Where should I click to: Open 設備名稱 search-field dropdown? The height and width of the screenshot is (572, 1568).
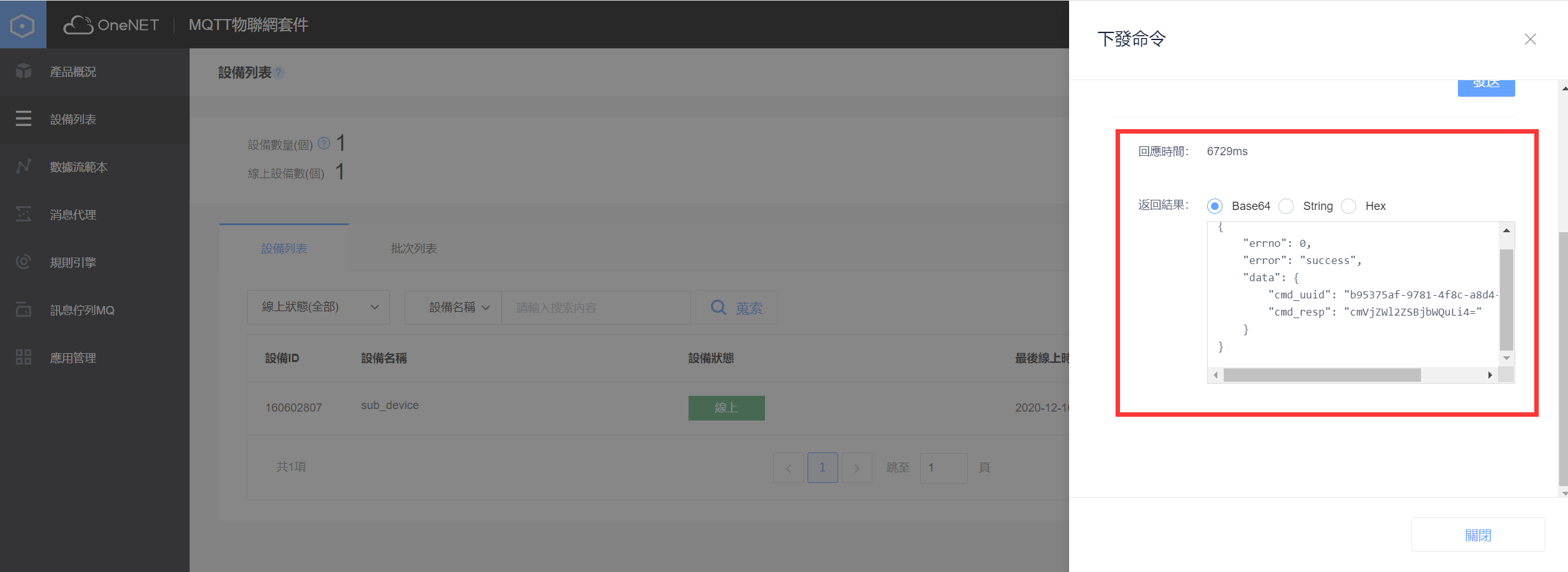tap(454, 307)
